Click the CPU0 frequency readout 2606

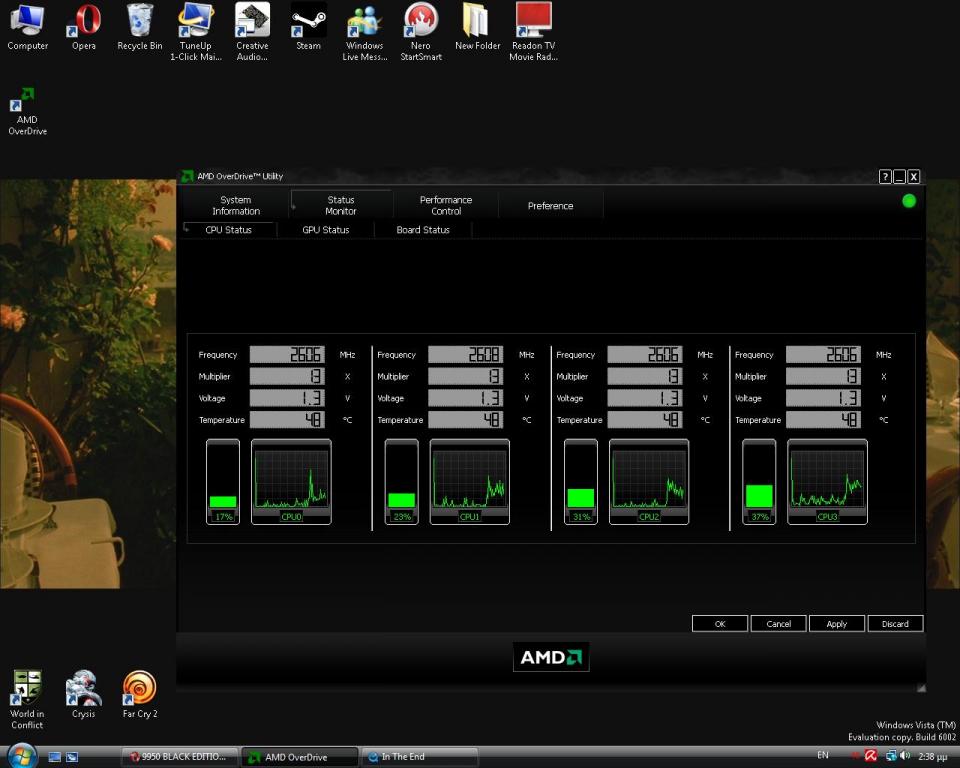pyautogui.click(x=287, y=355)
